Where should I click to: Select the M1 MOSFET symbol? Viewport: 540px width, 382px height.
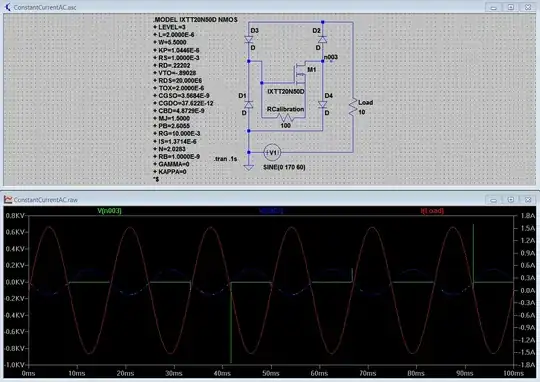301,73
